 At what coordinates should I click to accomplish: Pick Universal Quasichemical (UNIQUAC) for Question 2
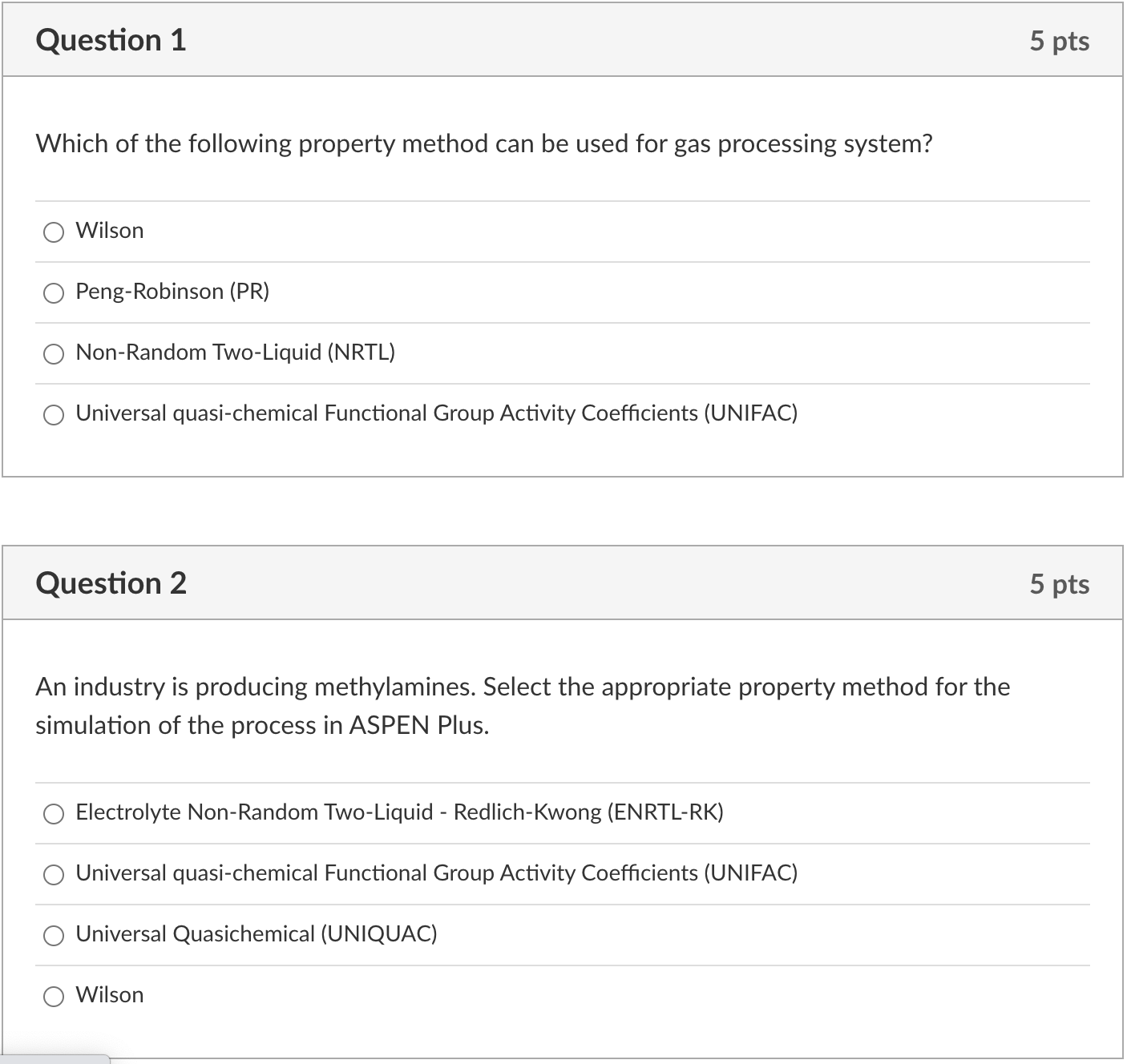point(53,934)
